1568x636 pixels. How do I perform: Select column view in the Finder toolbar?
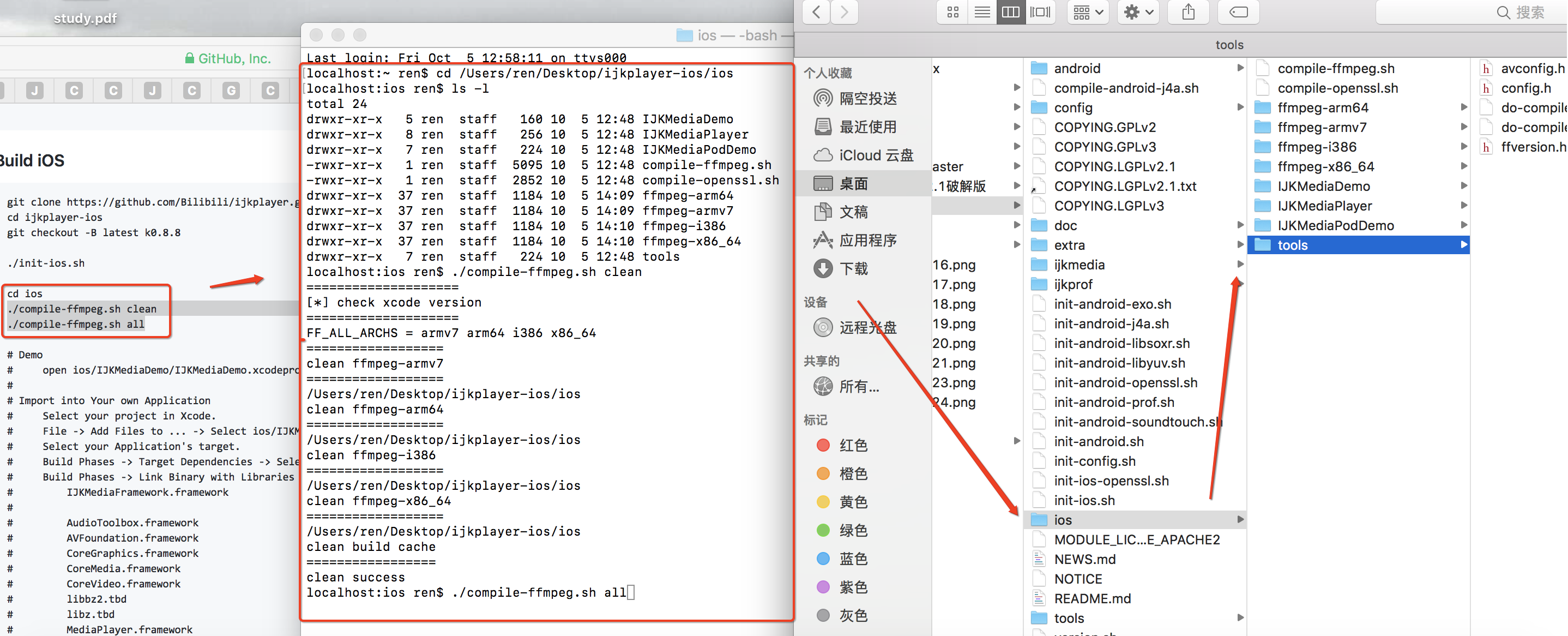point(1010,12)
